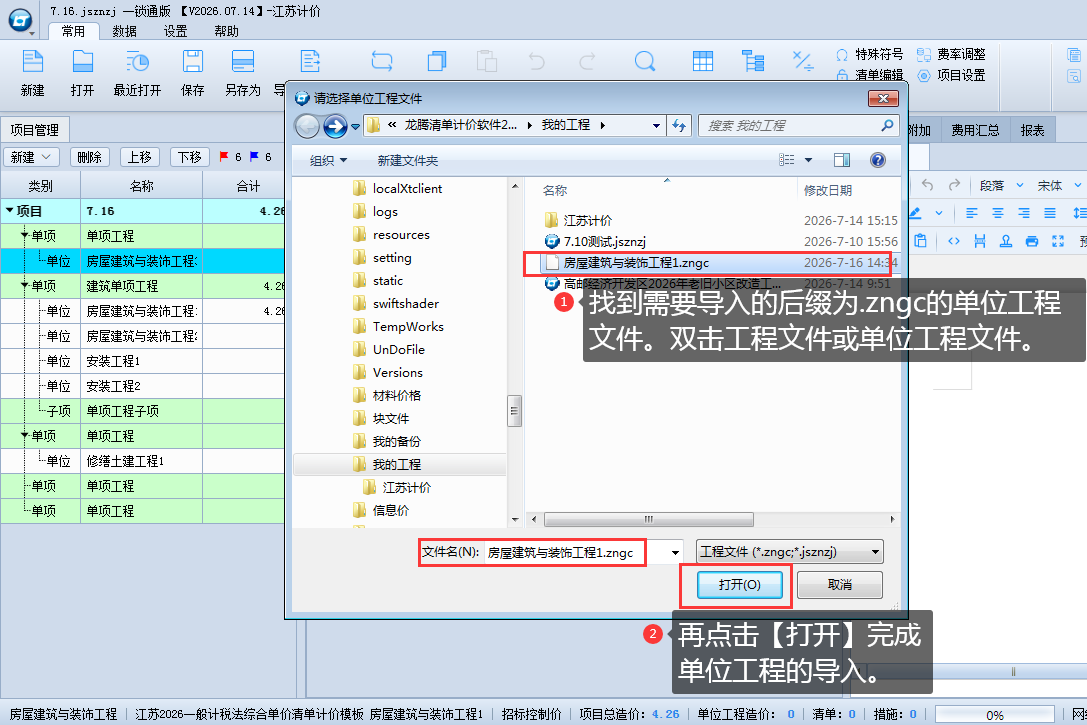Open the file type filter combo box
This screenshot has width=1087, height=725.
(x=790, y=552)
